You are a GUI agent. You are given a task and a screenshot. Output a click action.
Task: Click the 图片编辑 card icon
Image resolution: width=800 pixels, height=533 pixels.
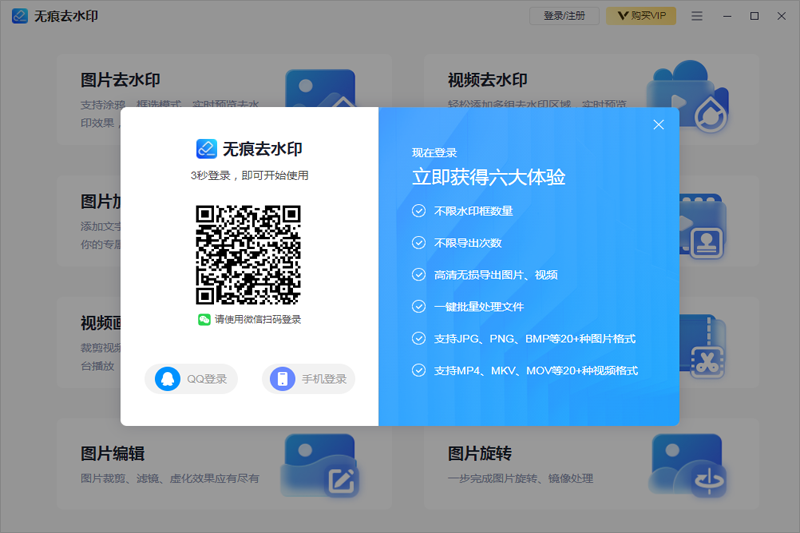point(320,466)
